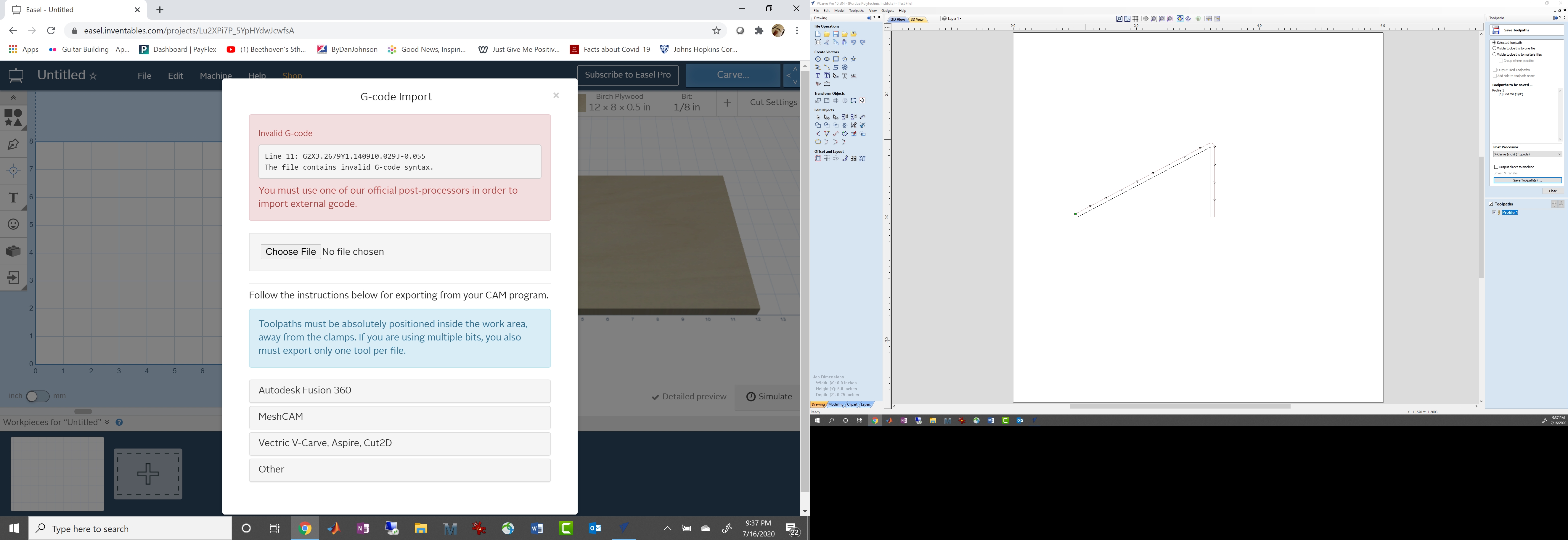Image resolution: width=1568 pixels, height=540 pixels.
Task: Click the Offset tool under Offset and Layout
Action: point(818,158)
